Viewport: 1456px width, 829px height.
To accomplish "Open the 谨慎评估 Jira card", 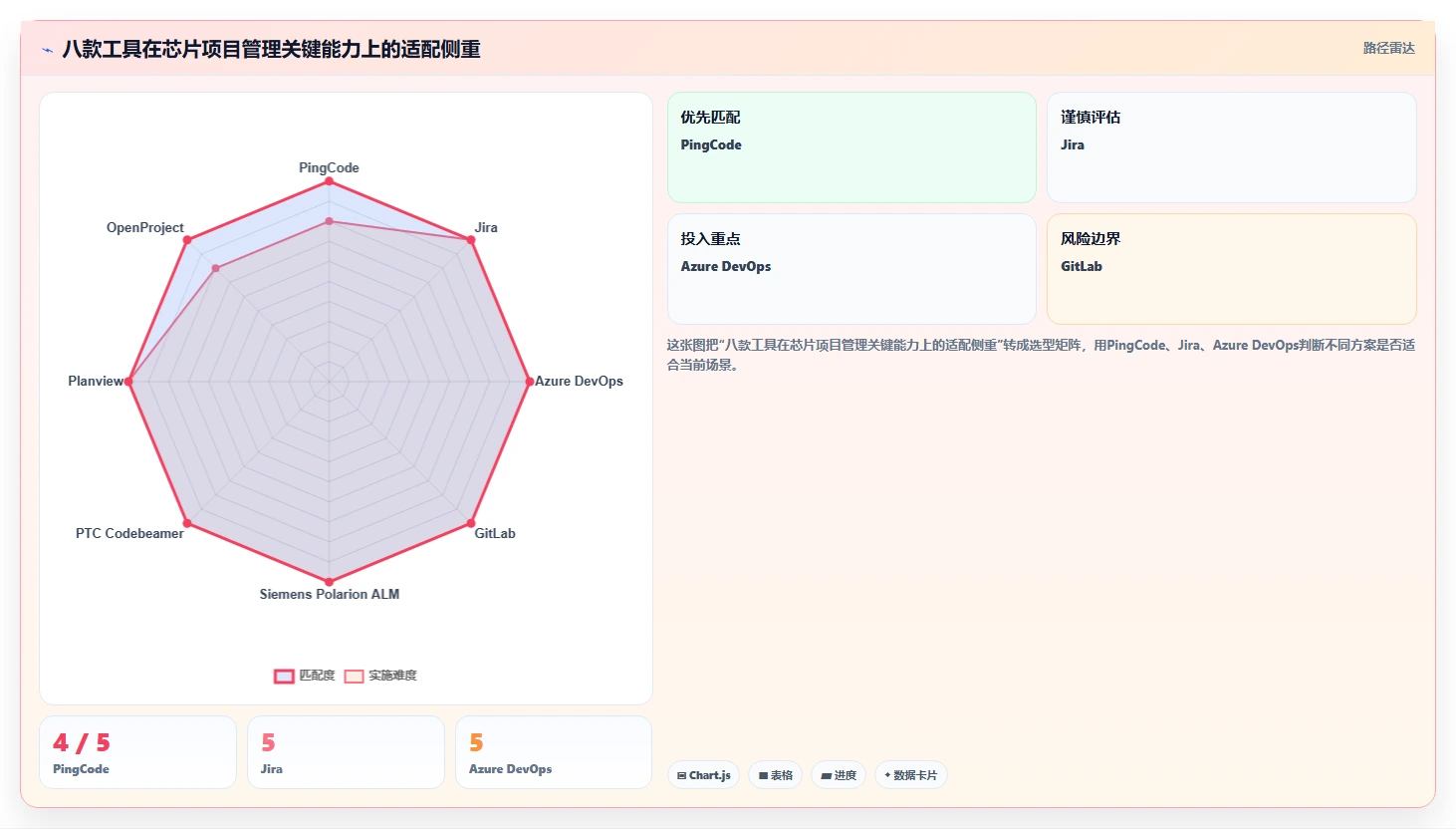I will point(1232,147).
